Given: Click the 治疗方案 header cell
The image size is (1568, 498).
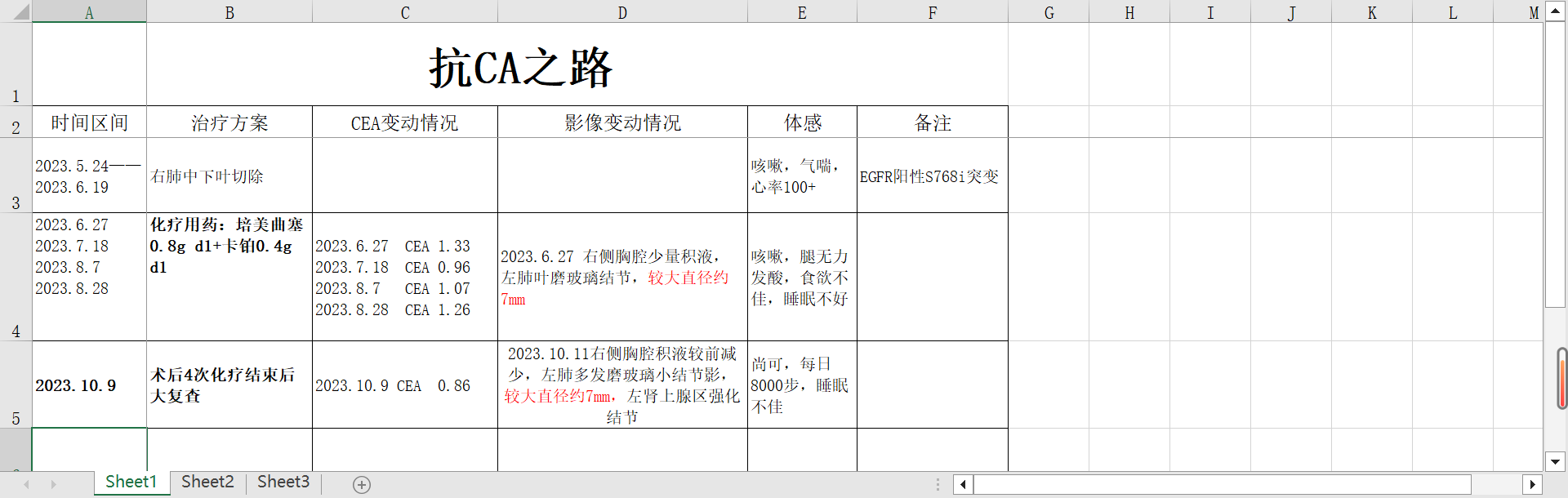Looking at the screenshot, I should coord(229,123).
